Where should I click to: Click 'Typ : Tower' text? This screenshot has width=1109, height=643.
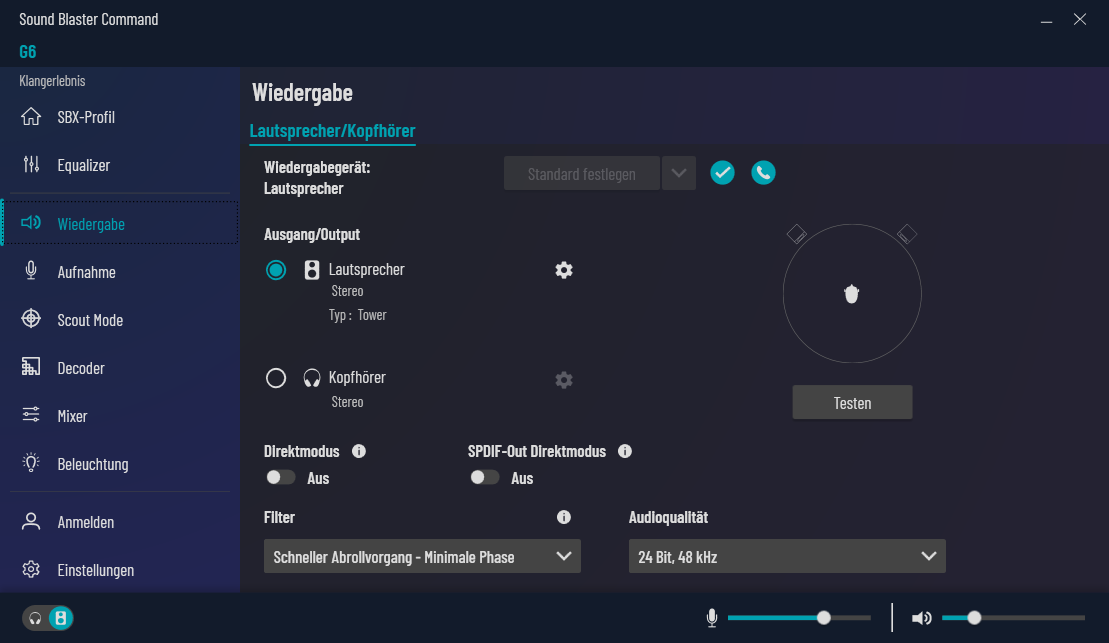[x=357, y=315]
